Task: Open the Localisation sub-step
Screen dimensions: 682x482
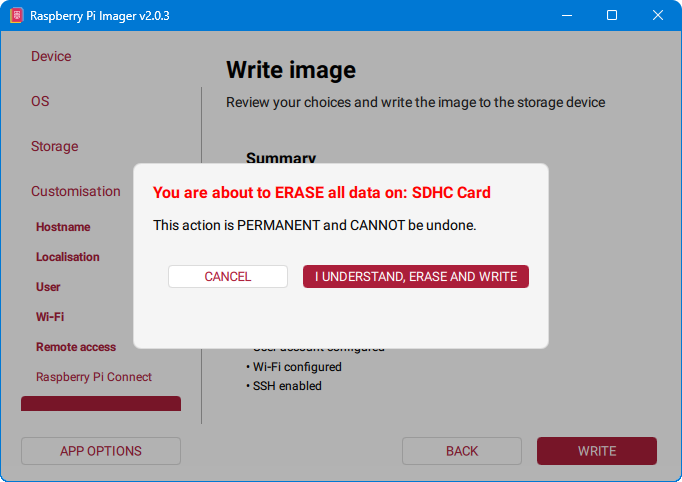Action: click(x=68, y=257)
